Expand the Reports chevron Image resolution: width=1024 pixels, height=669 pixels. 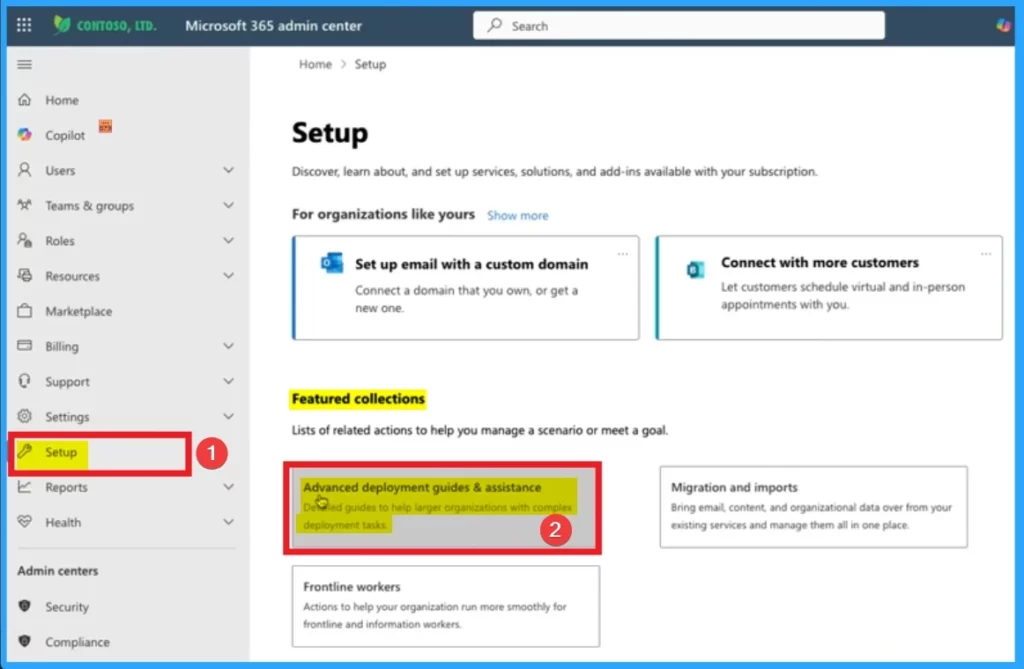tap(229, 487)
